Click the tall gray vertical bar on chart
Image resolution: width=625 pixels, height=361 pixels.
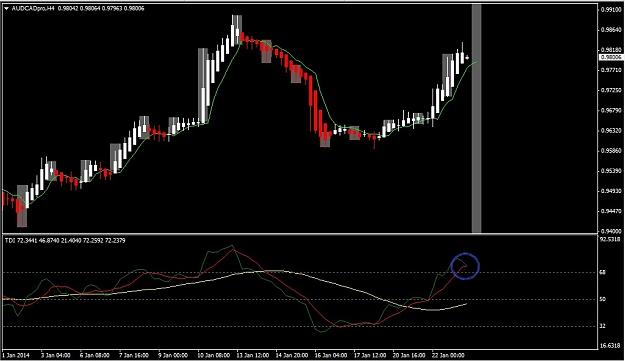pyautogui.click(x=477, y=118)
